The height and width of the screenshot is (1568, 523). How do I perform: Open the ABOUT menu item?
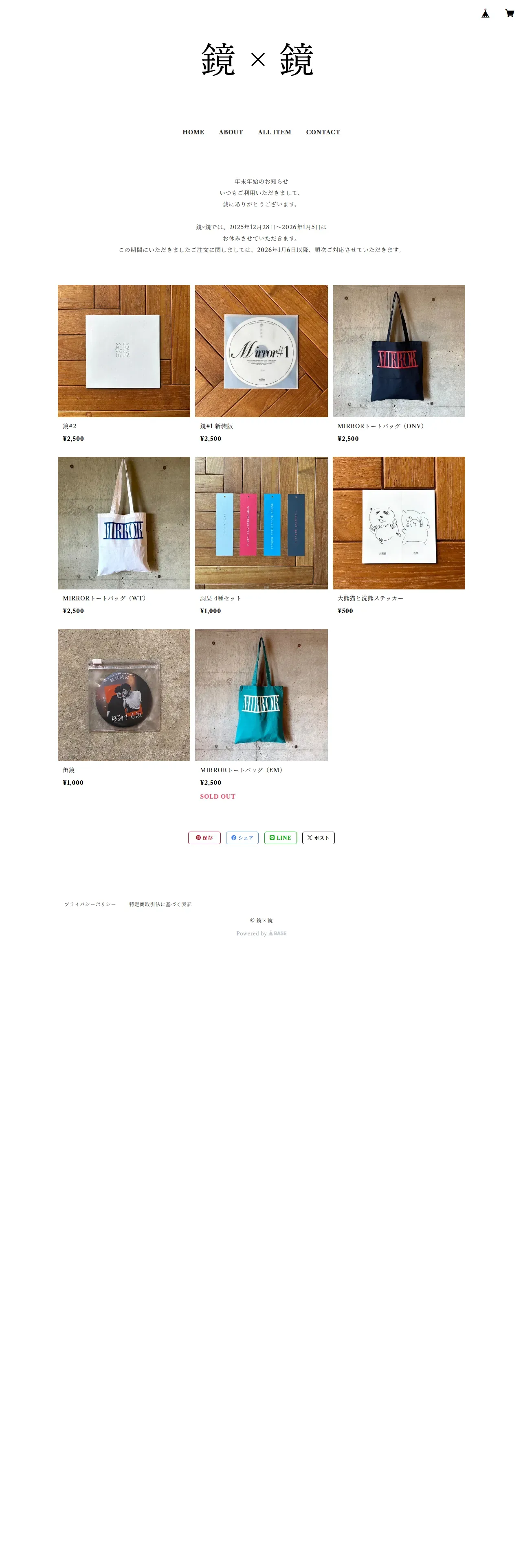pyautogui.click(x=231, y=132)
